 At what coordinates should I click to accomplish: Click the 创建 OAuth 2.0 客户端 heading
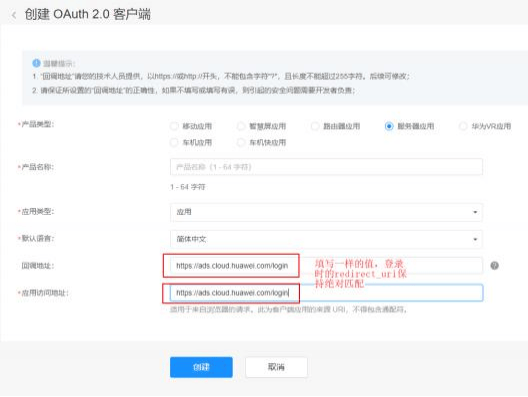pos(88,14)
